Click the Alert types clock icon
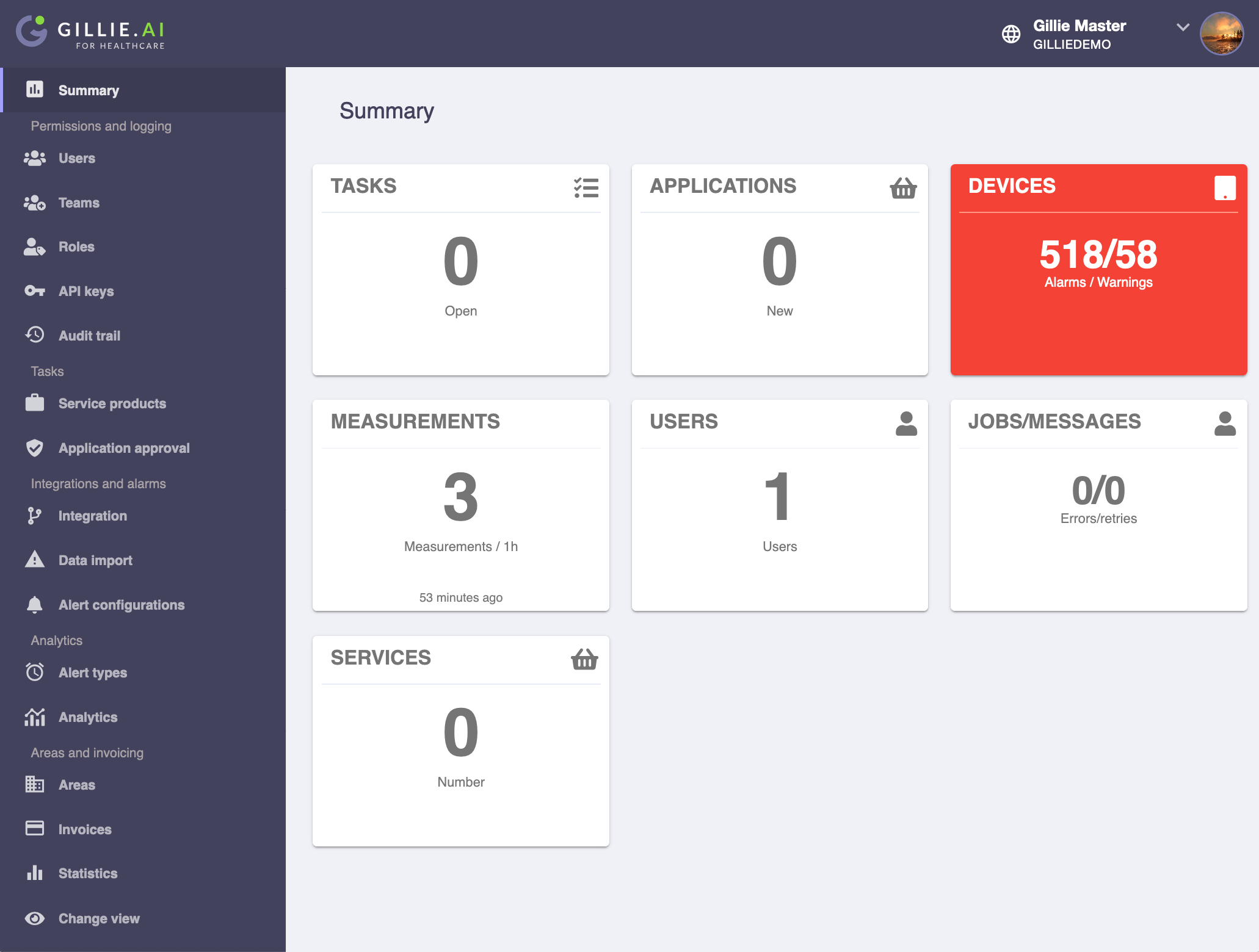Screen dimensions: 1259x952 pos(35,672)
